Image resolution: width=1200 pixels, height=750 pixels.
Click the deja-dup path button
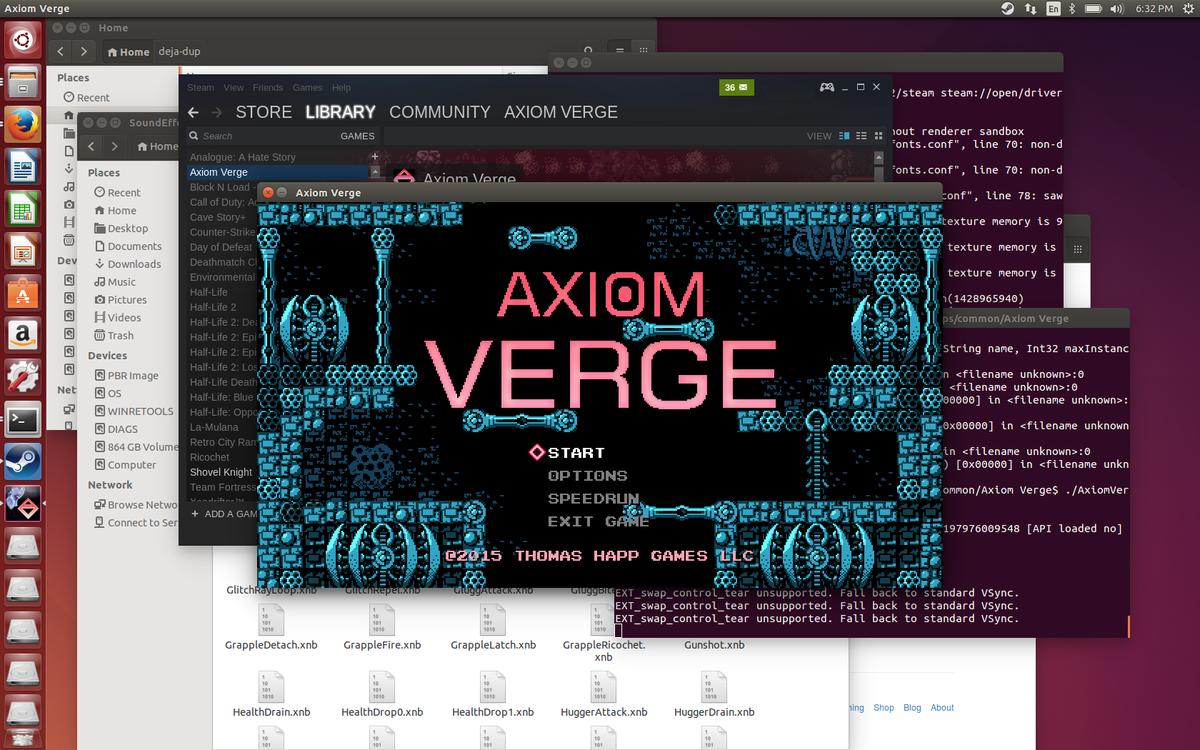click(x=181, y=52)
